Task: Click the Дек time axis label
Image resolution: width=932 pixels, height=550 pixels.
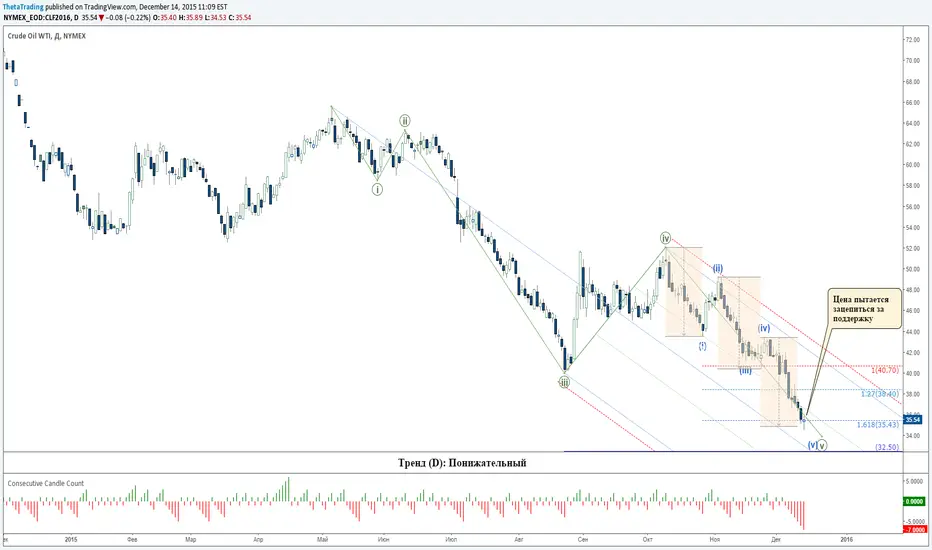Action: coord(776,540)
